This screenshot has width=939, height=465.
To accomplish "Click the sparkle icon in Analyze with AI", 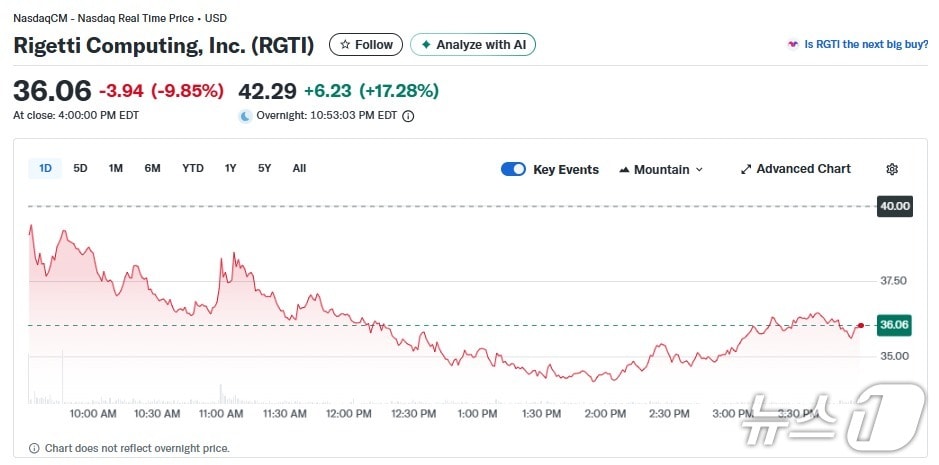I will point(426,45).
